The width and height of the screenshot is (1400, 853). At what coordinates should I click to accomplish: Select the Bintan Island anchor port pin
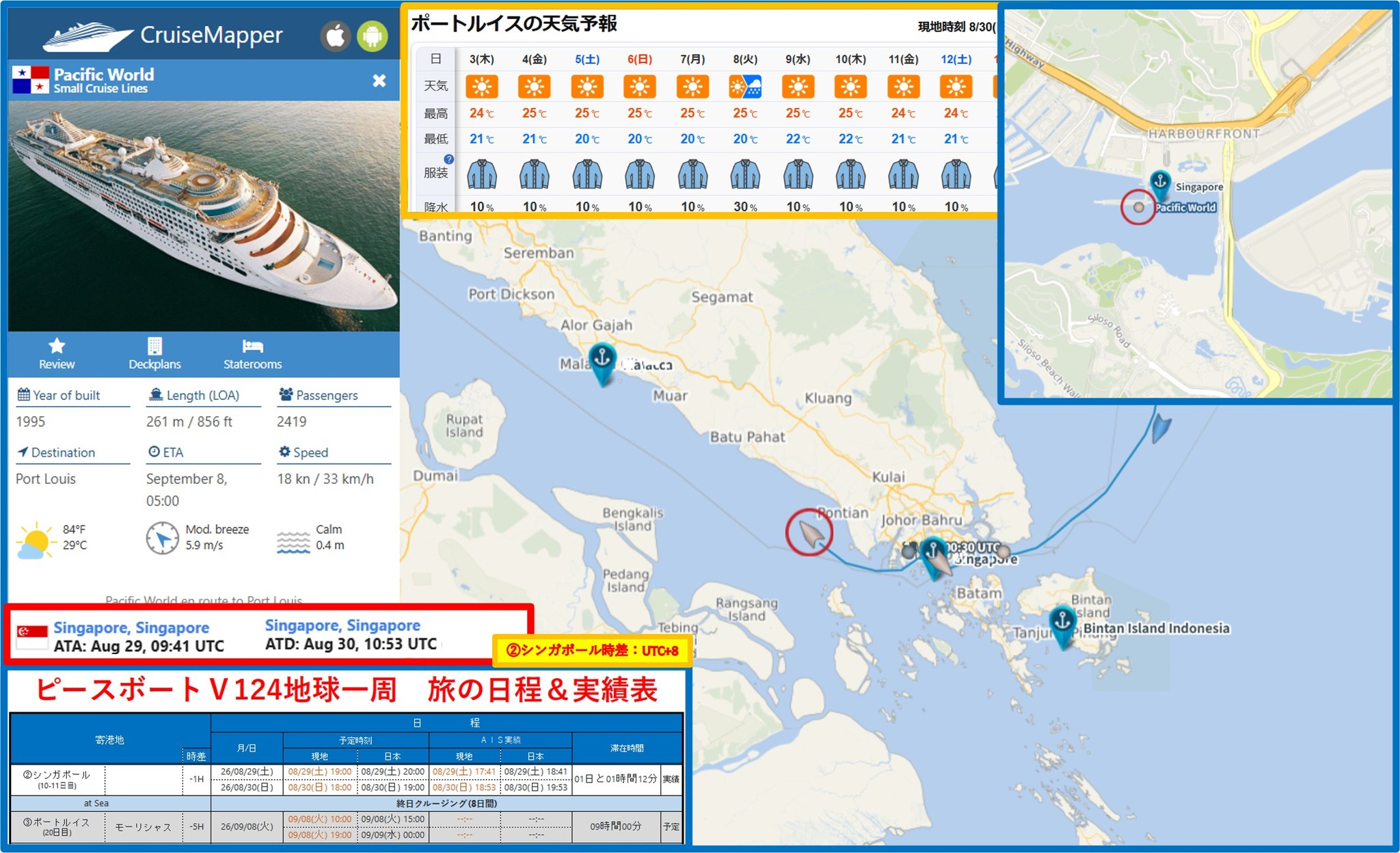point(1062,626)
